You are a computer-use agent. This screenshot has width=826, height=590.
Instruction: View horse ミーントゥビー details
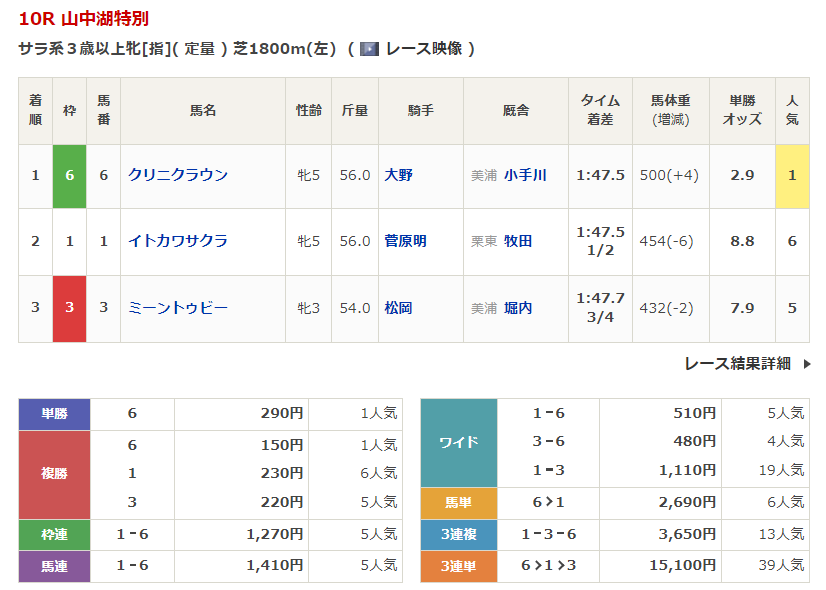point(178,308)
